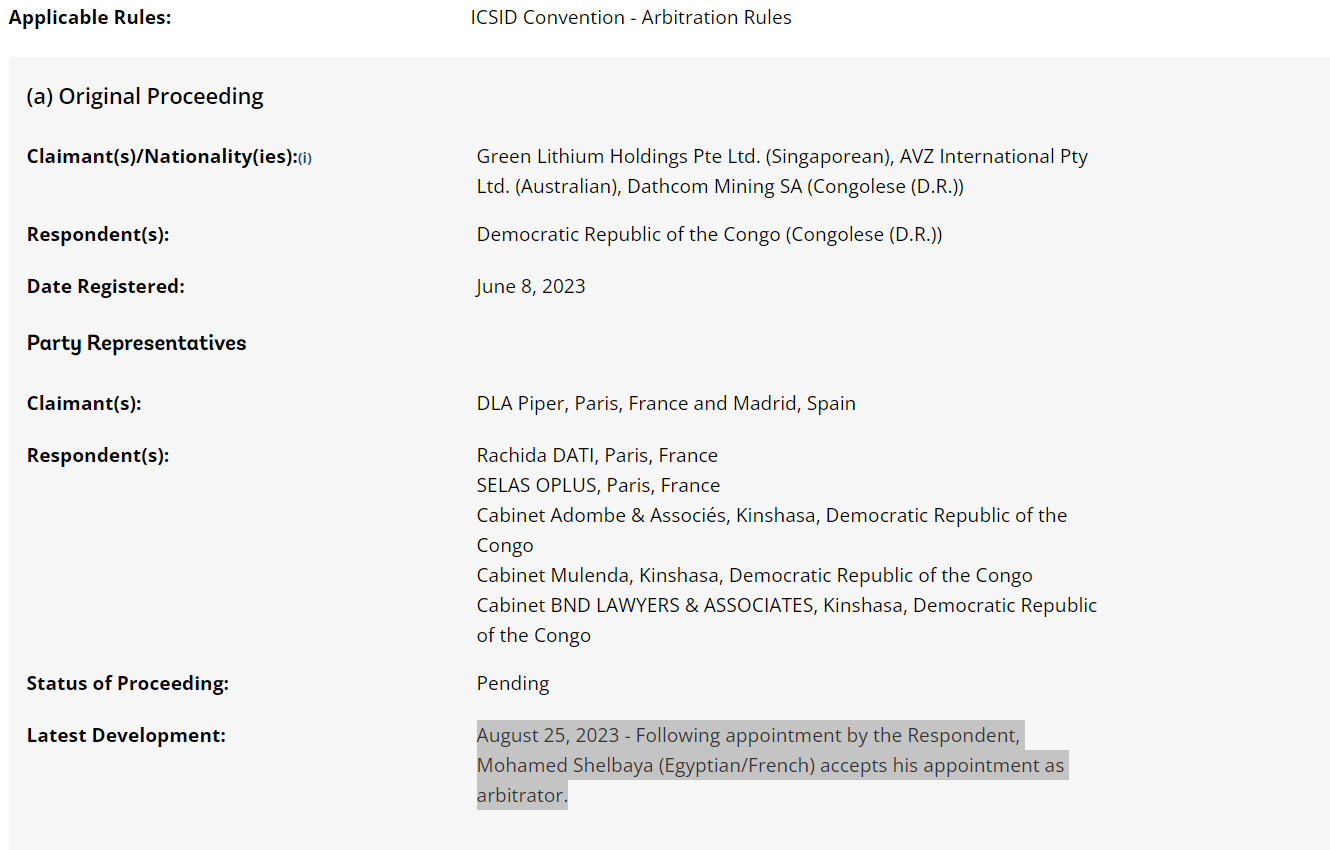This screenshot has width=1330, height=850.
Task: Click the 'Claimant(s)/Nationality(ies):' label text
Action: (162, 157)
